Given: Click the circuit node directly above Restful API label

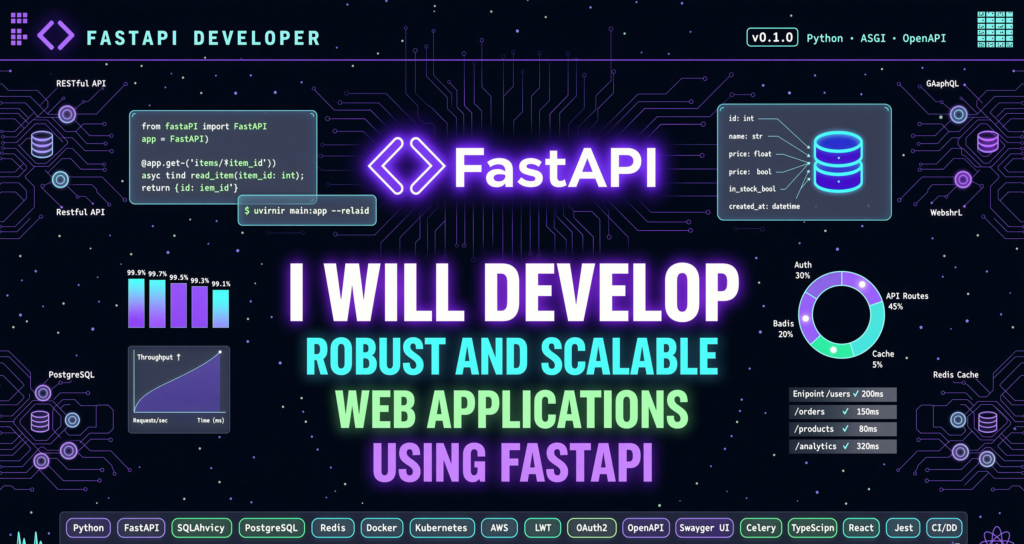Looking at the screenshot, I should (x=60, y=179).
